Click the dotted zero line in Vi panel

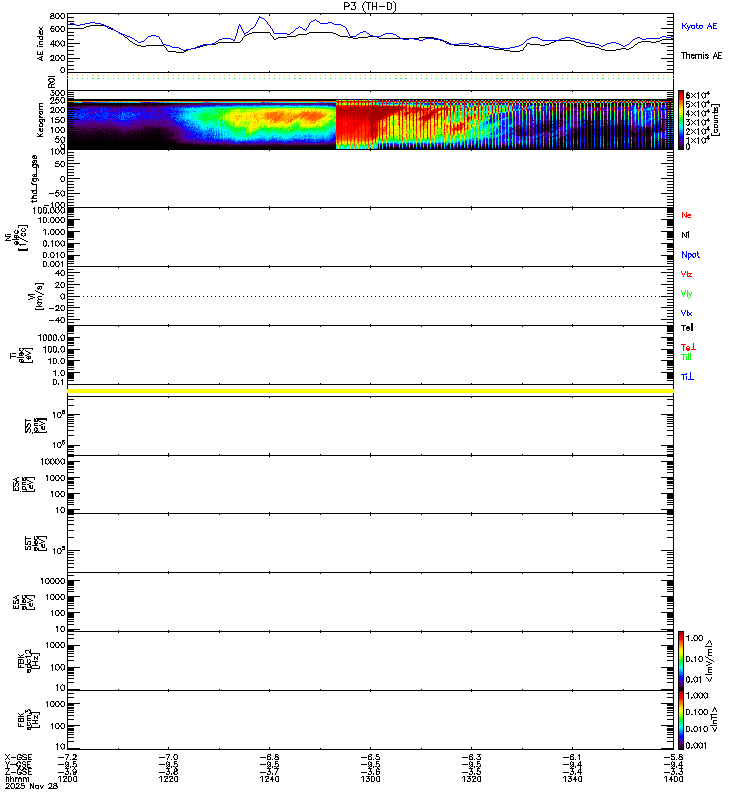click(x=370, y=296)
